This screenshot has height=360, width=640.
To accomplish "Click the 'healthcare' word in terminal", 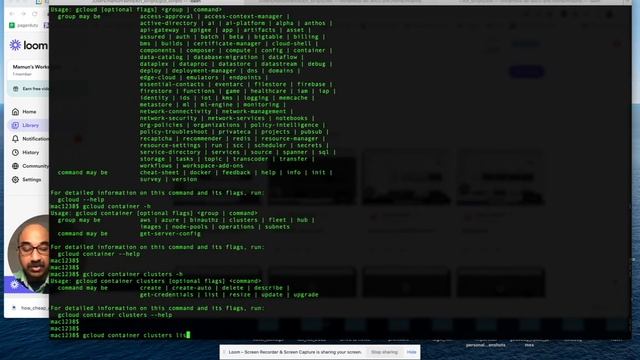I will coord(269,91).
